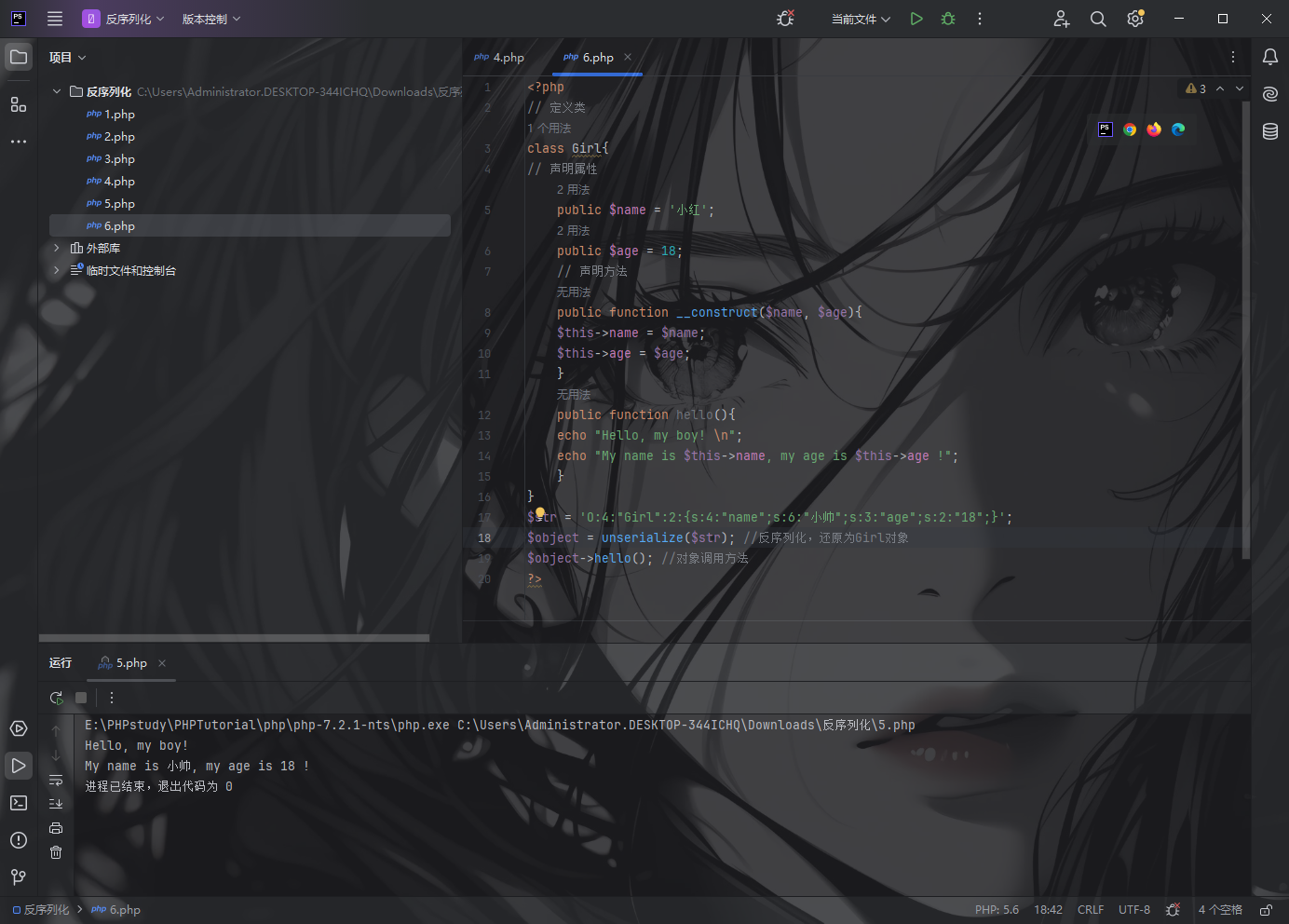The width and height of the screenshot is (1289, 924).
Task: Collapse the 反序列化 root folder
Action: point(57,91)
